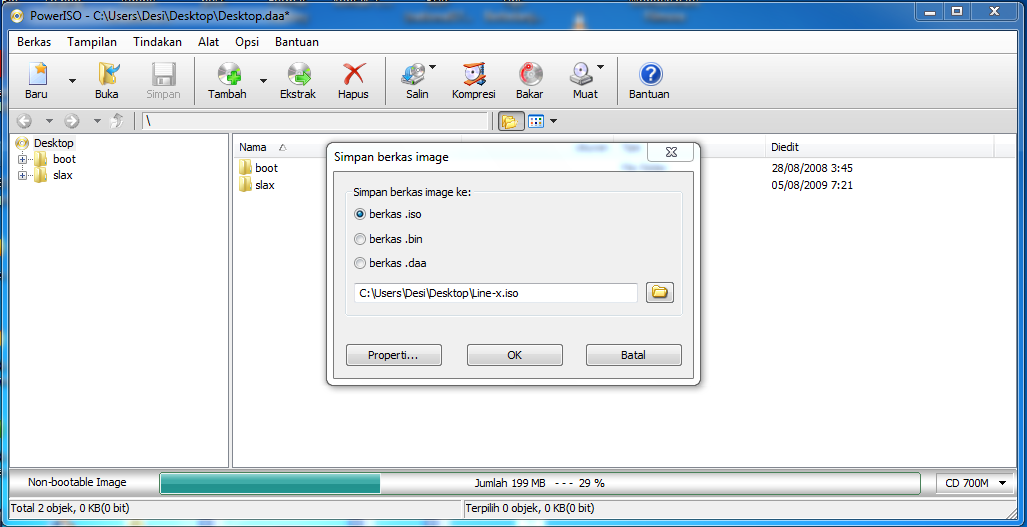
Task: Click the Non-bootable Image status label
Action: pyautogui.click(x=77, y=482)
